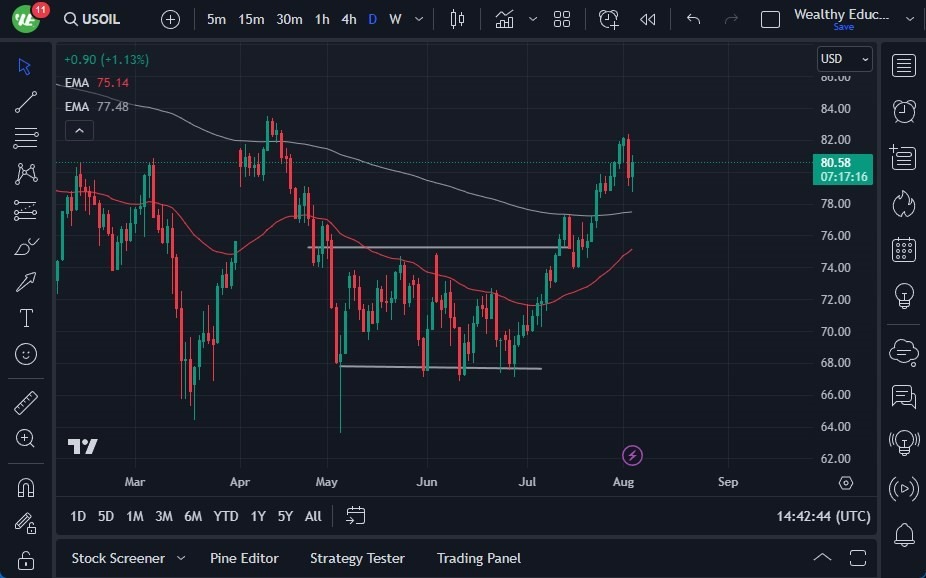Screen dimensions: 926x578
Task: Open the timeframe interval dropdown chevron
Action: [x=417, y=18]
